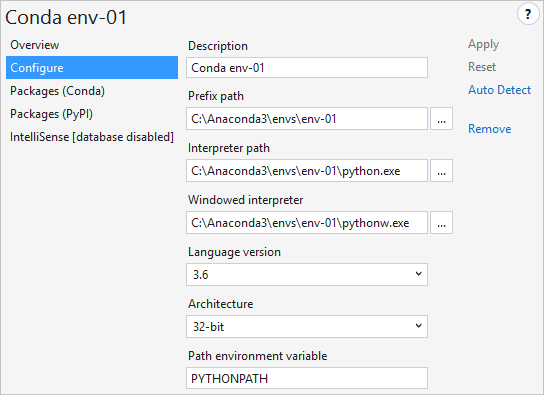Run Auto Detect for the environment
This screenshot has height=395, width=544.
click(x=500, y=90)
